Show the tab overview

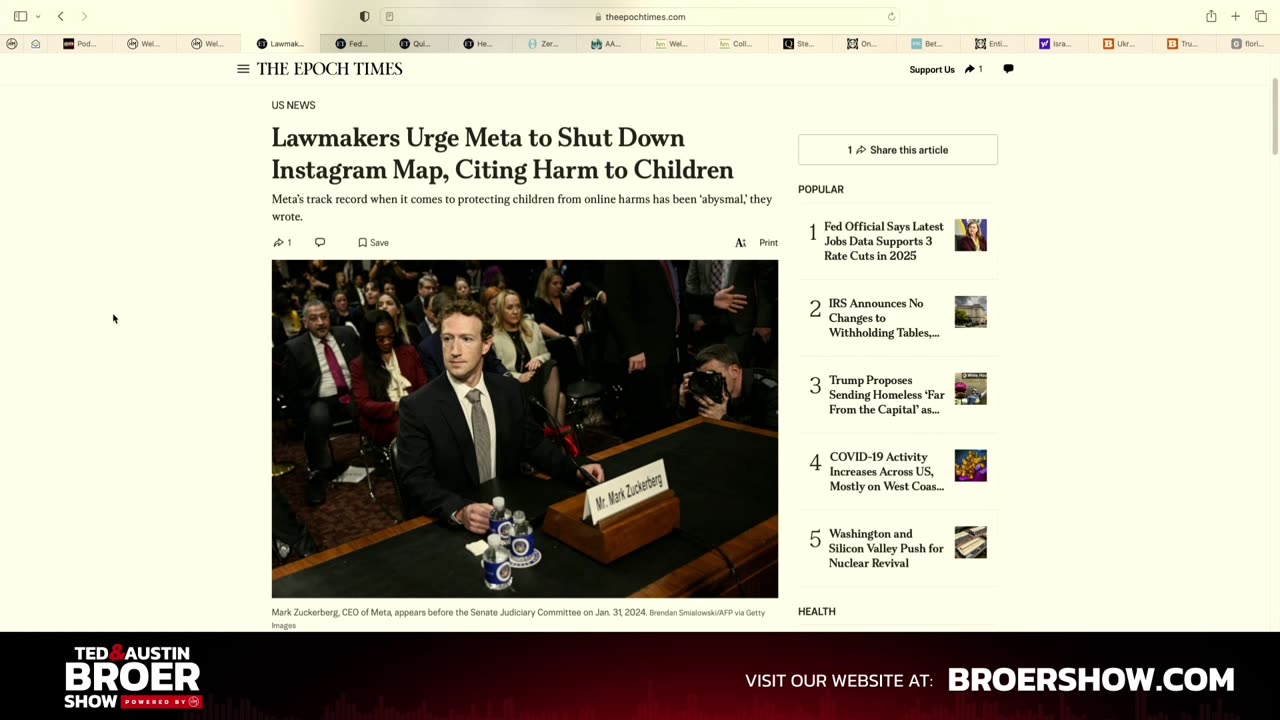click(x=1261, y=16)
